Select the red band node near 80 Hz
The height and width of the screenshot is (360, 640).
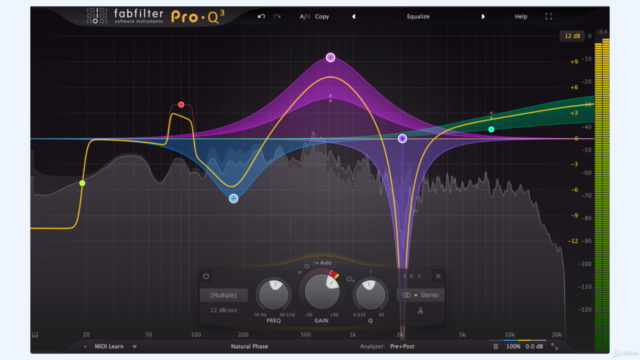pyautogui.click(x=181, y=104)
